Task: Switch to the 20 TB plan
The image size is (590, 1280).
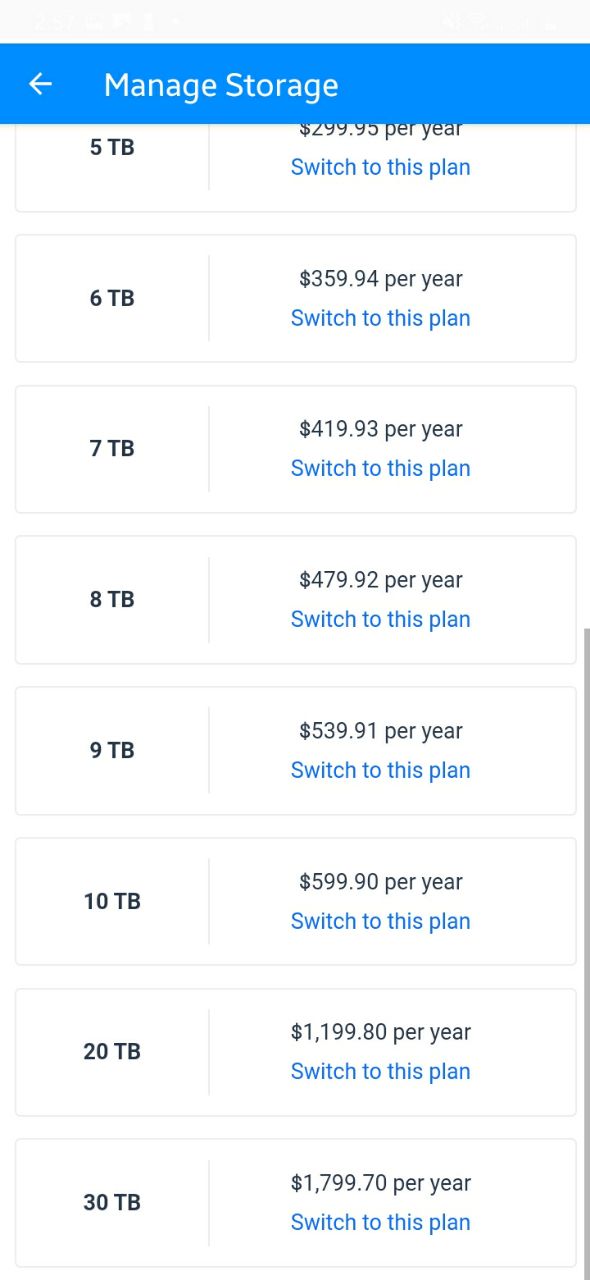Action: point(380,1071)
